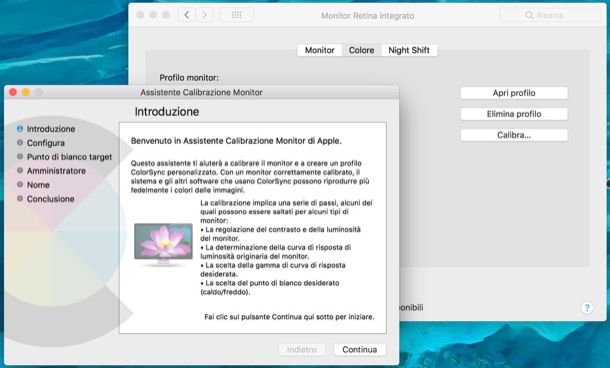
Task: Click the Apri profilo button
Action: [514, 93]
